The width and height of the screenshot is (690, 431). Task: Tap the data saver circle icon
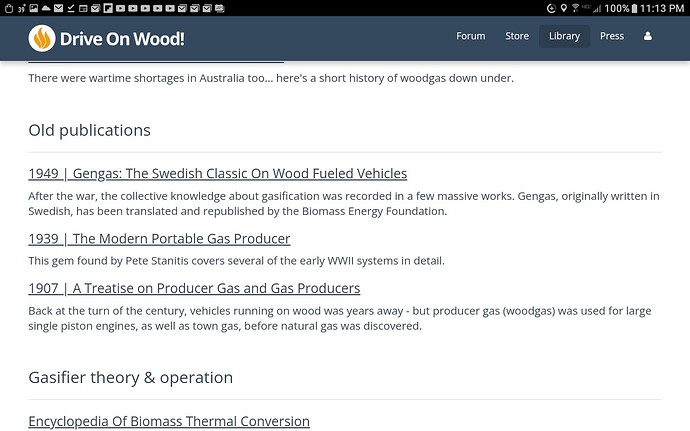pyautogui.click(x=551, y=8)
